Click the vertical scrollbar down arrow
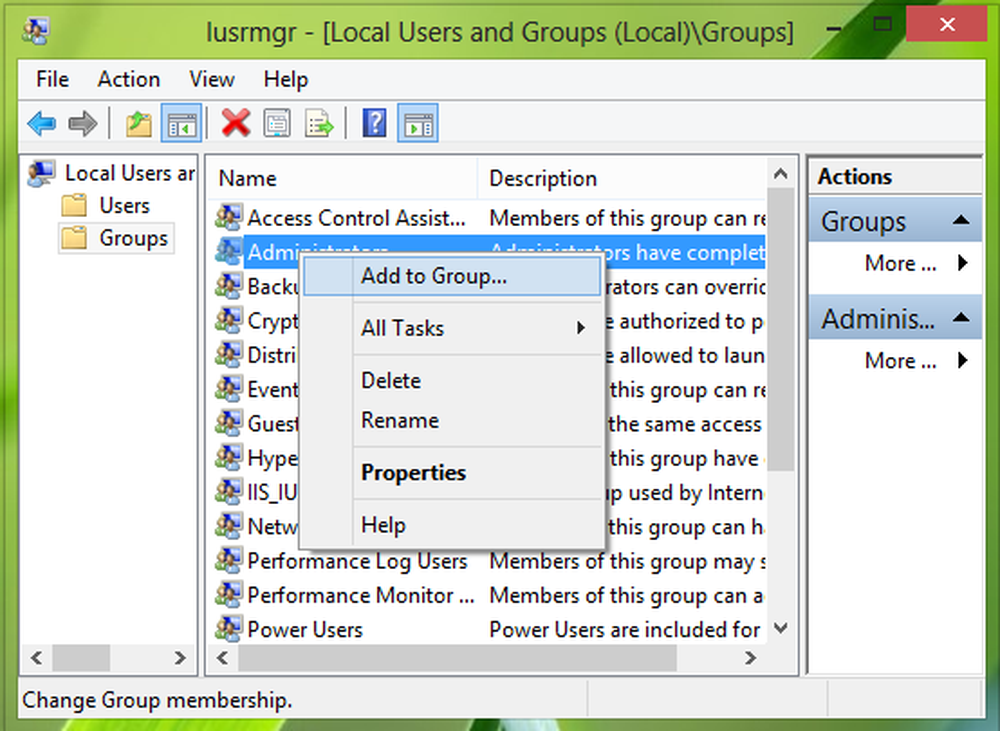Screen dimensions: 1000x731 [782, 628]
